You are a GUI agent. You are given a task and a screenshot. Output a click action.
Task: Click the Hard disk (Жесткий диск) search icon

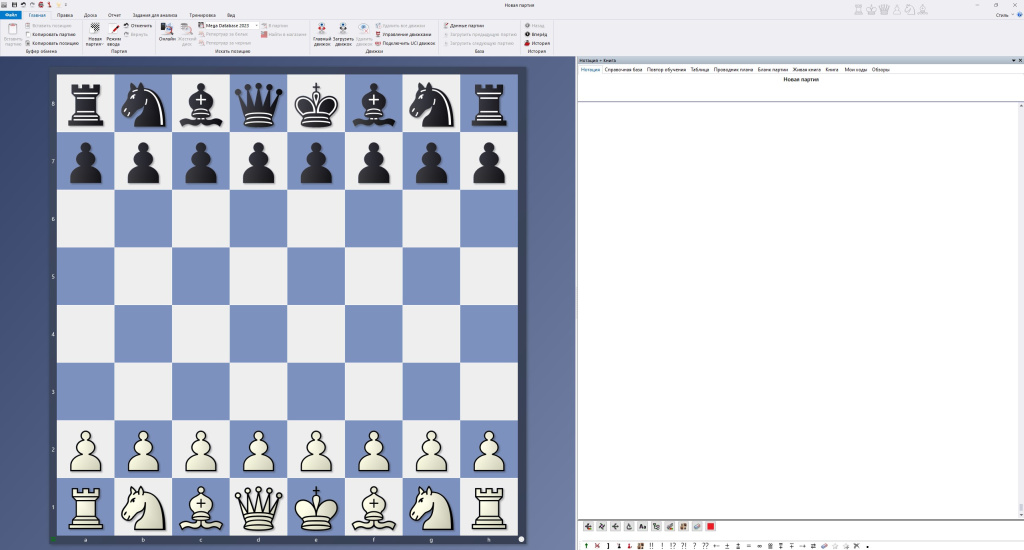pyautogui.click(x=187, y=29)
